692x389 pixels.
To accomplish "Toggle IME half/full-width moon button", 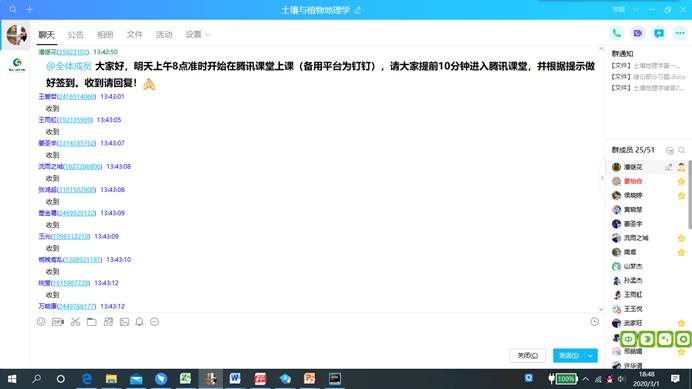I will pos(647,339).
